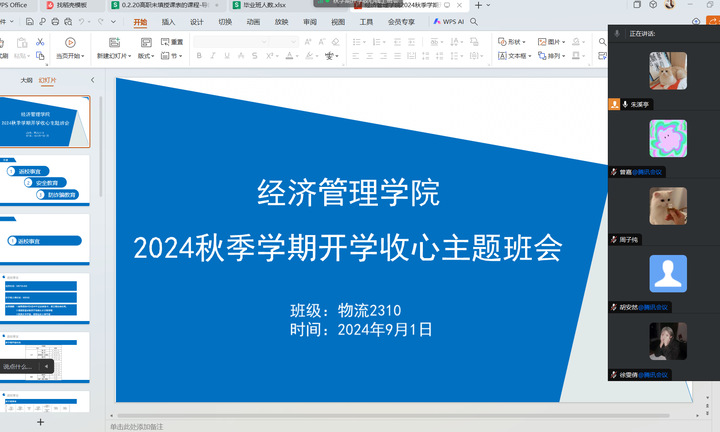Switch slide panel to 大纲 outline view
Viewport: 720px width, 432px height.
point(26,80)
